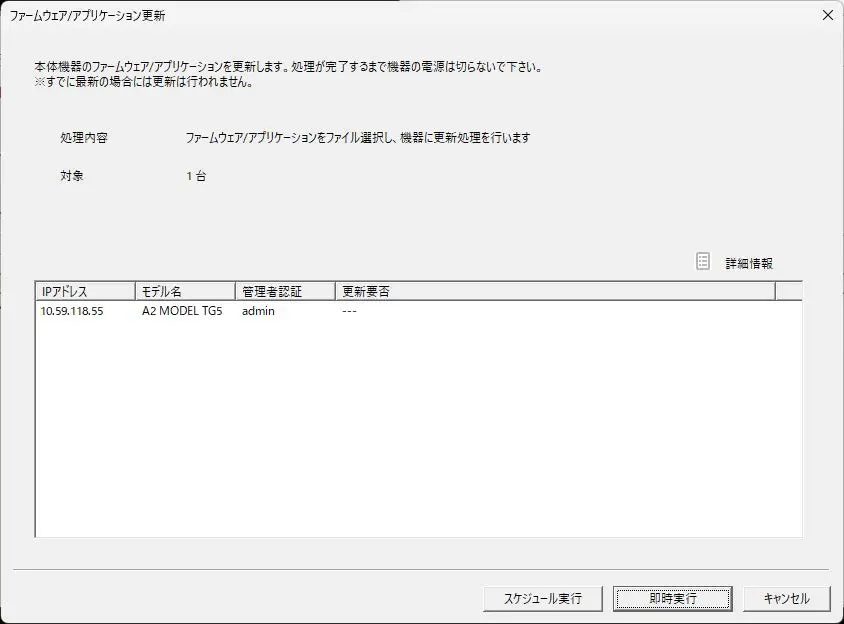Cancel using the キャンセル button
The height and width of the screenshot is (624, 844).
tap(786, 598)
